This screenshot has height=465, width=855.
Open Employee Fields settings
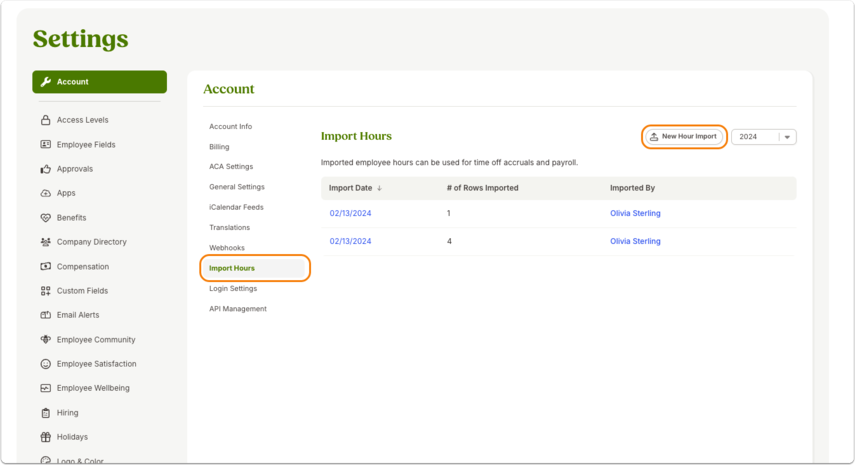(86, 144)
